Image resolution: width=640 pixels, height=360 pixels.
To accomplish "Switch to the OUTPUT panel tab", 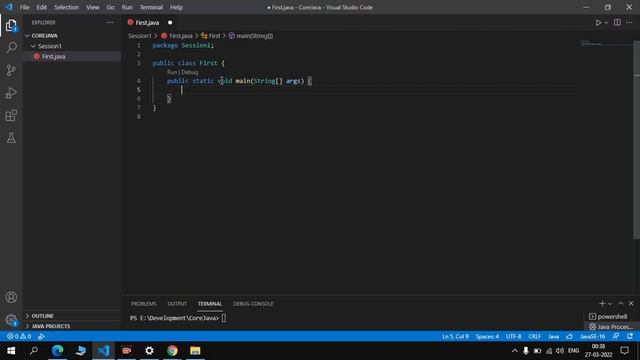I will pos(177,304).
